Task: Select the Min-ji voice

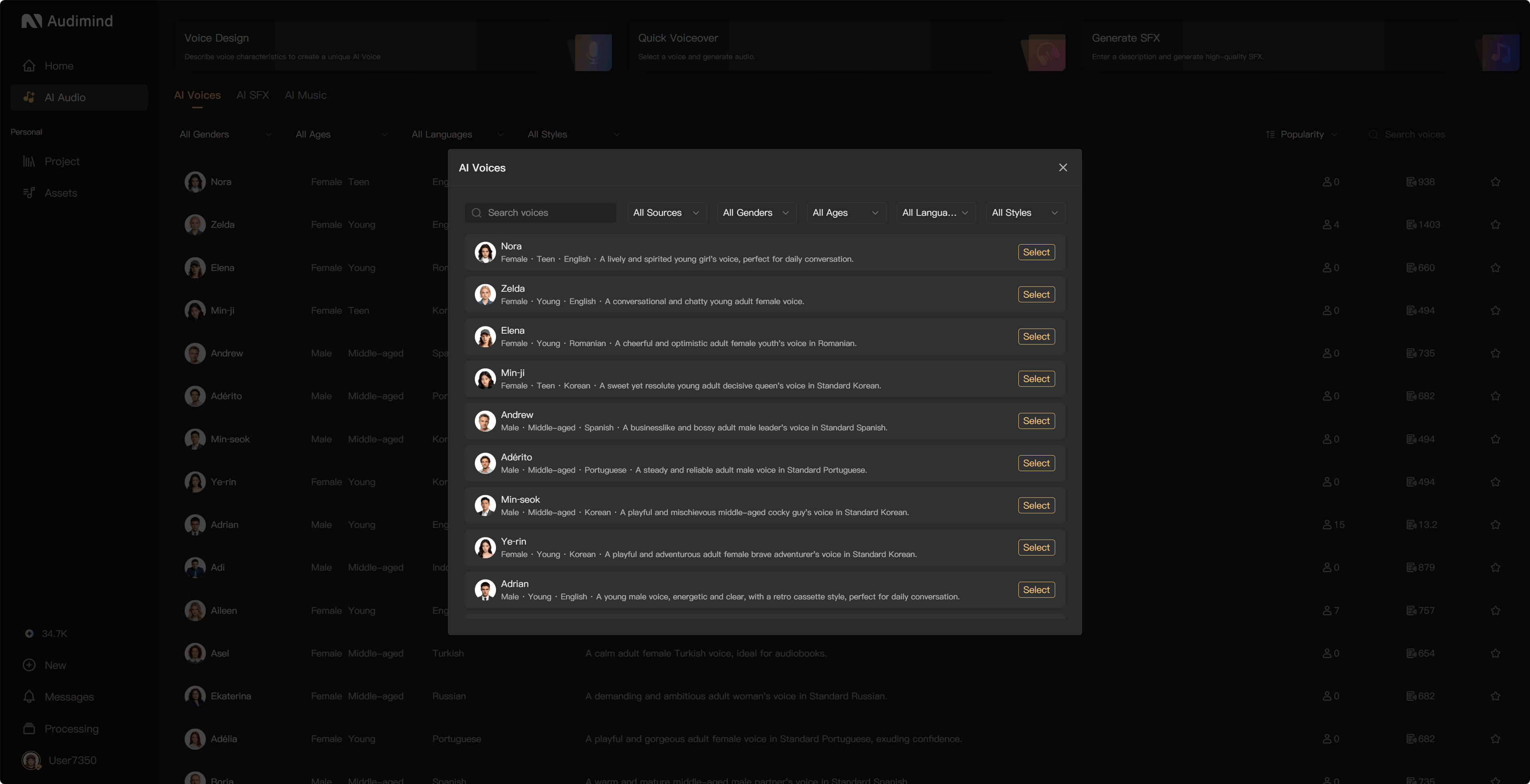Action: (1036, 379)
